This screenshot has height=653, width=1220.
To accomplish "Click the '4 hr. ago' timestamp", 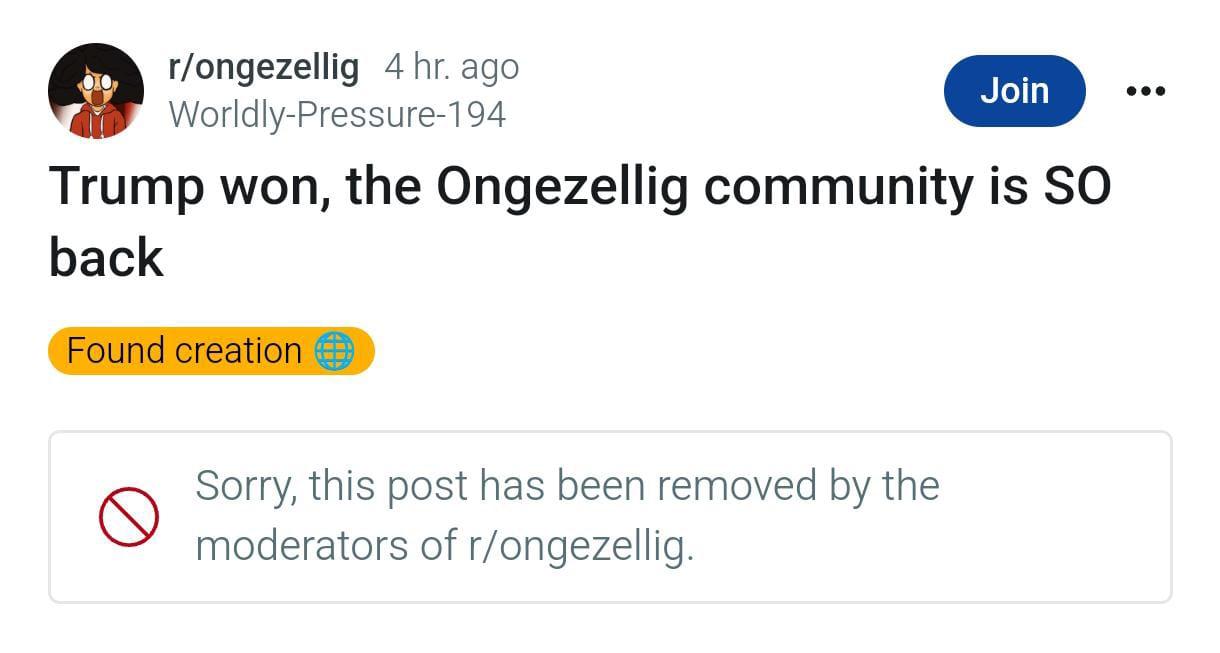I will (x=452, y=68).
